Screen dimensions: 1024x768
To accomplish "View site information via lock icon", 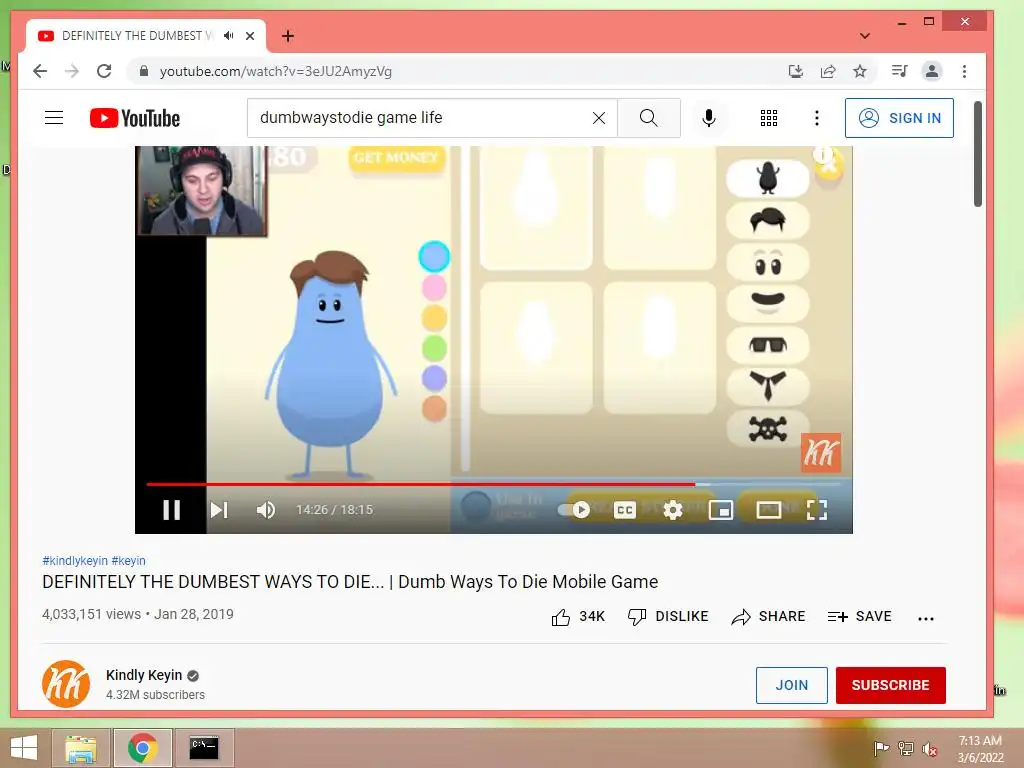I will 144,71.
